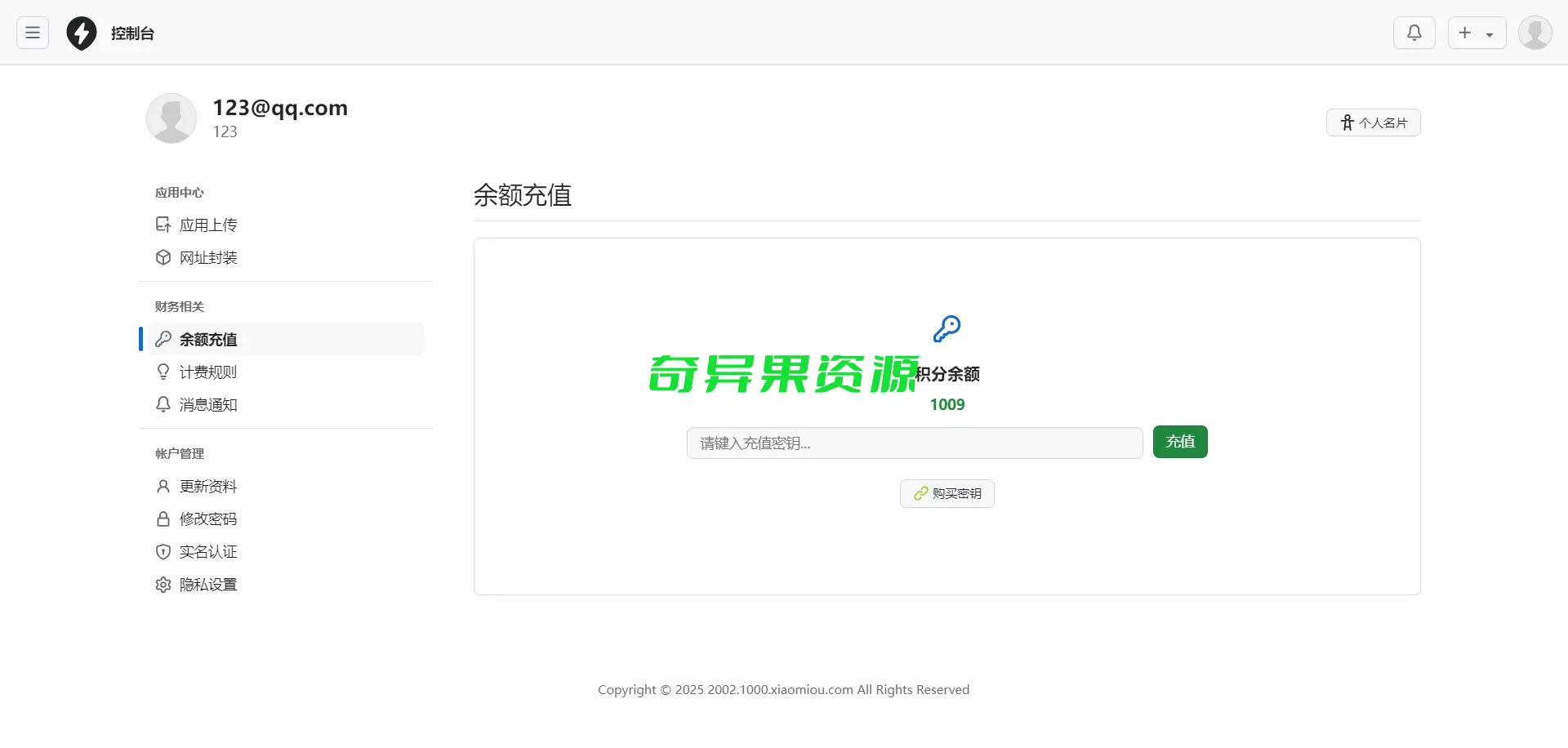
Task: Select the 实名认证 shield icon
Action: [163, 551]
